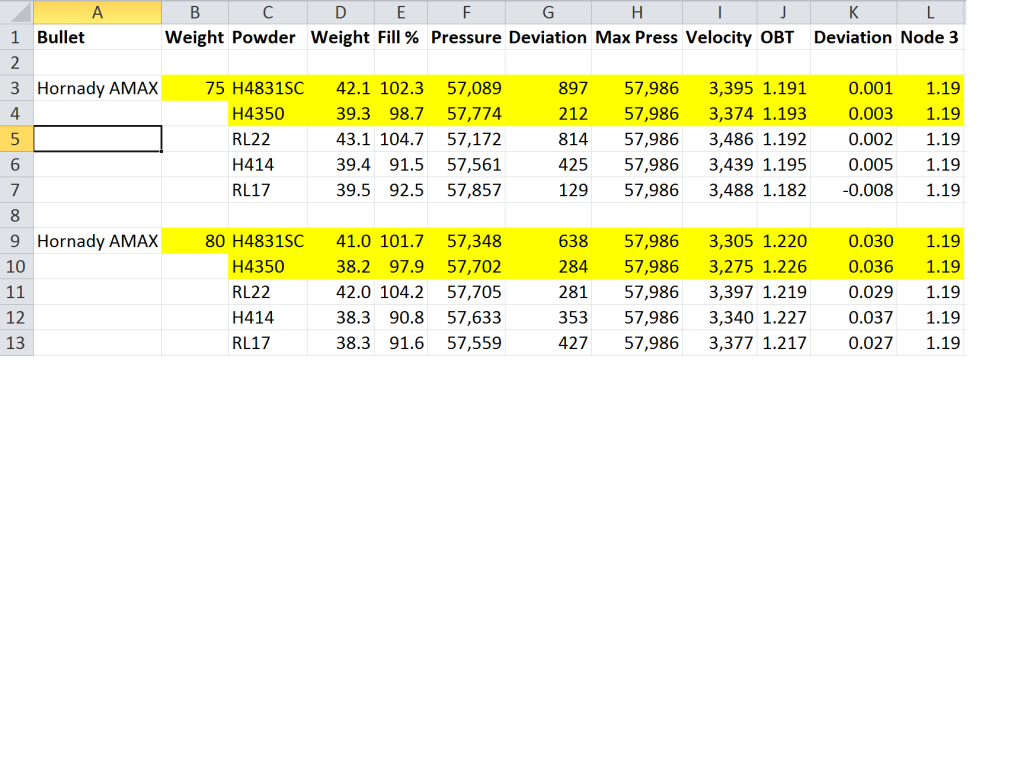Select column D by its header

(341, 12)
